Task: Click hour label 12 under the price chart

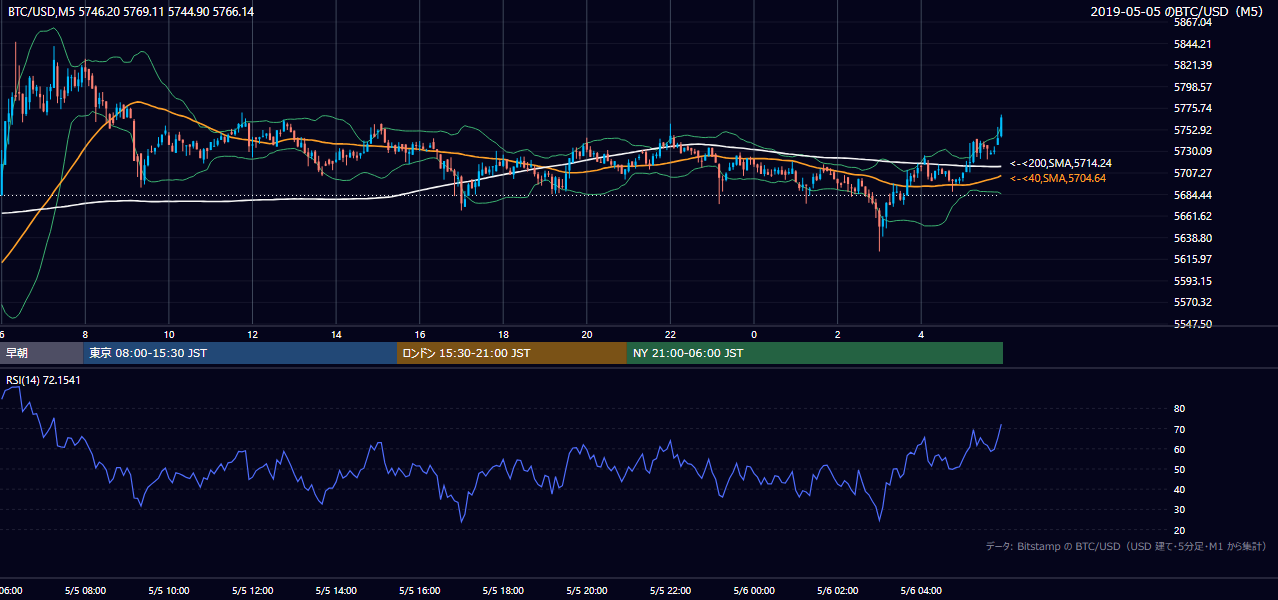Action: [253, 334]
